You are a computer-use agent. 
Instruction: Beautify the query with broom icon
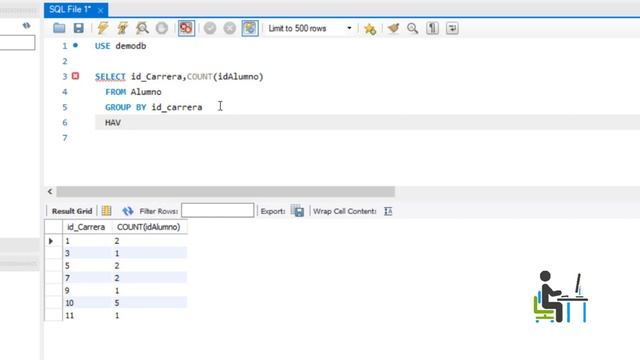(x=393, y=28)
